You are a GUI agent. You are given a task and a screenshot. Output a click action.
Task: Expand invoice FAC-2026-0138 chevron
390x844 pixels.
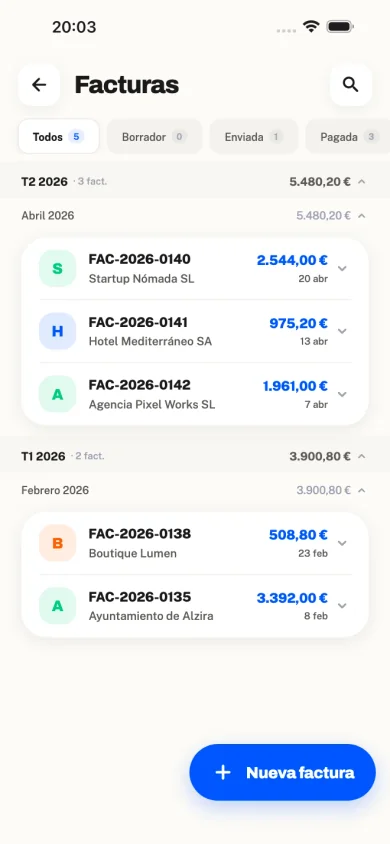coord(342,543)
